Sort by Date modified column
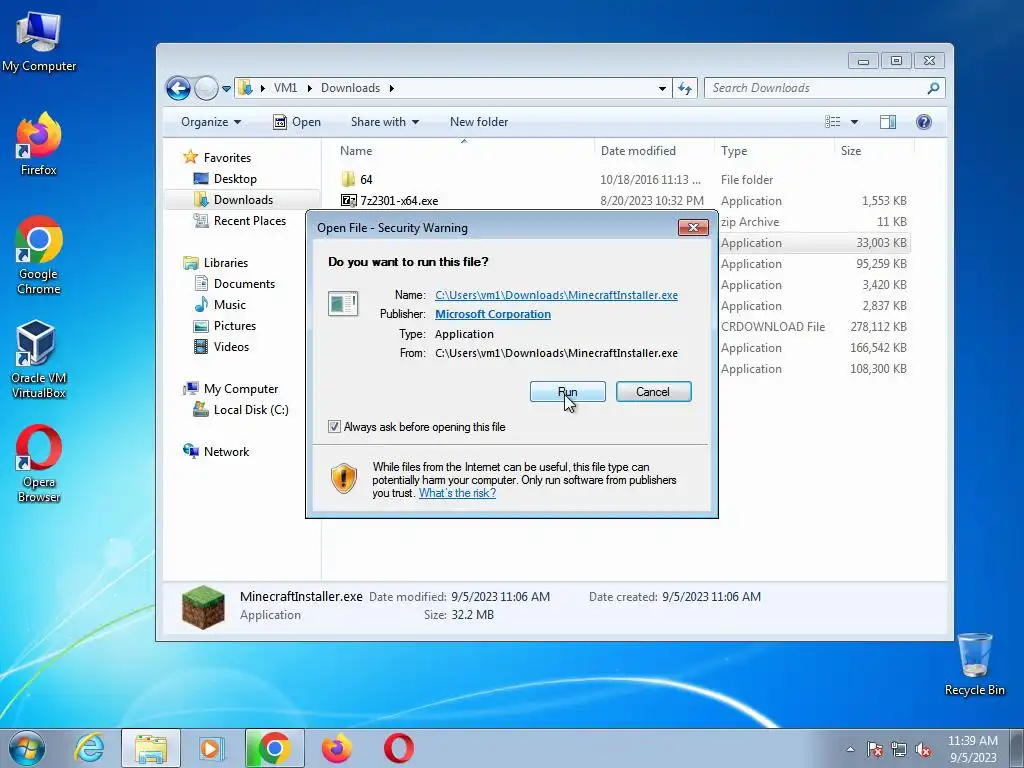This screenshot has height=768, width=1024. 654,151
